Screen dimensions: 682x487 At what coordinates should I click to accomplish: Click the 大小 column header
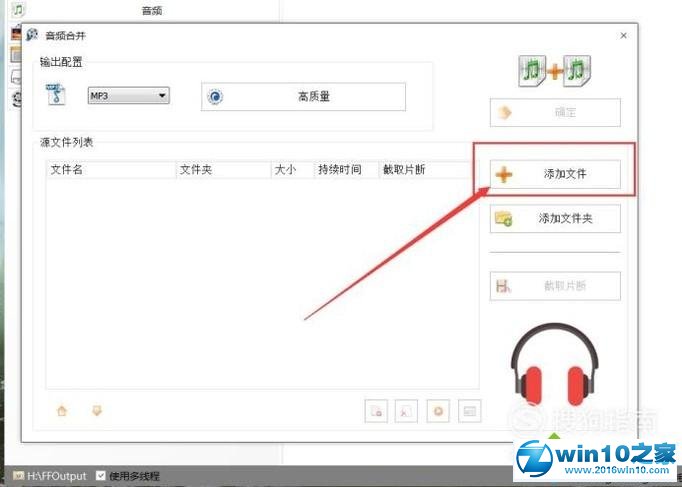292,170
